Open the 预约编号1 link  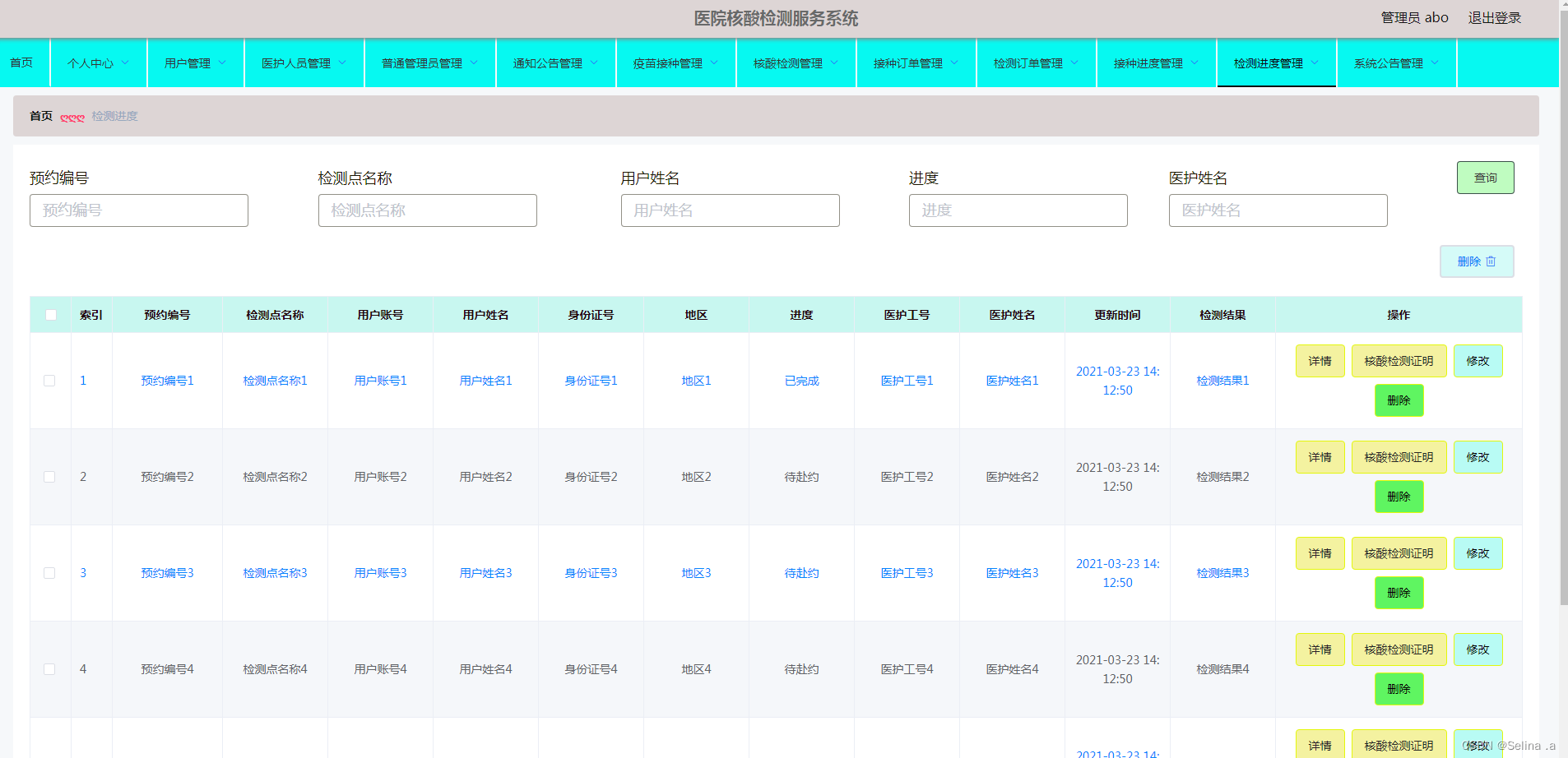167,381
